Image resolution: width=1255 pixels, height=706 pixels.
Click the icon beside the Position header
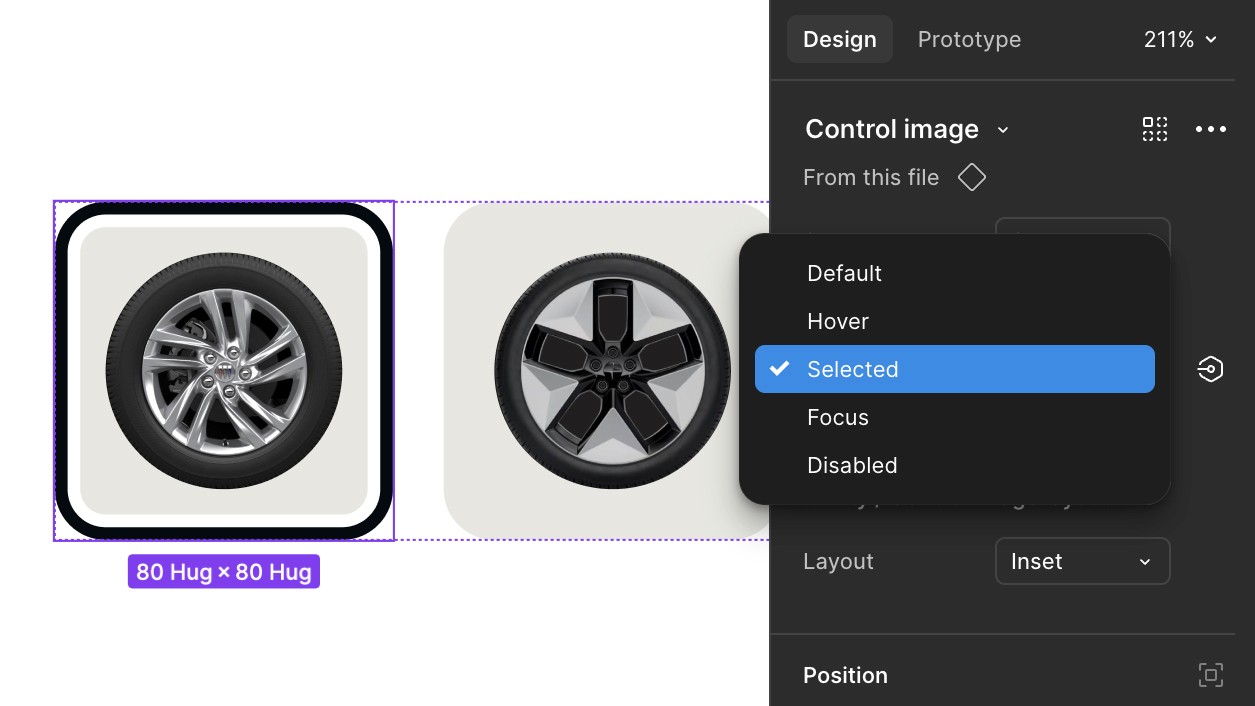click(1210, 675)
